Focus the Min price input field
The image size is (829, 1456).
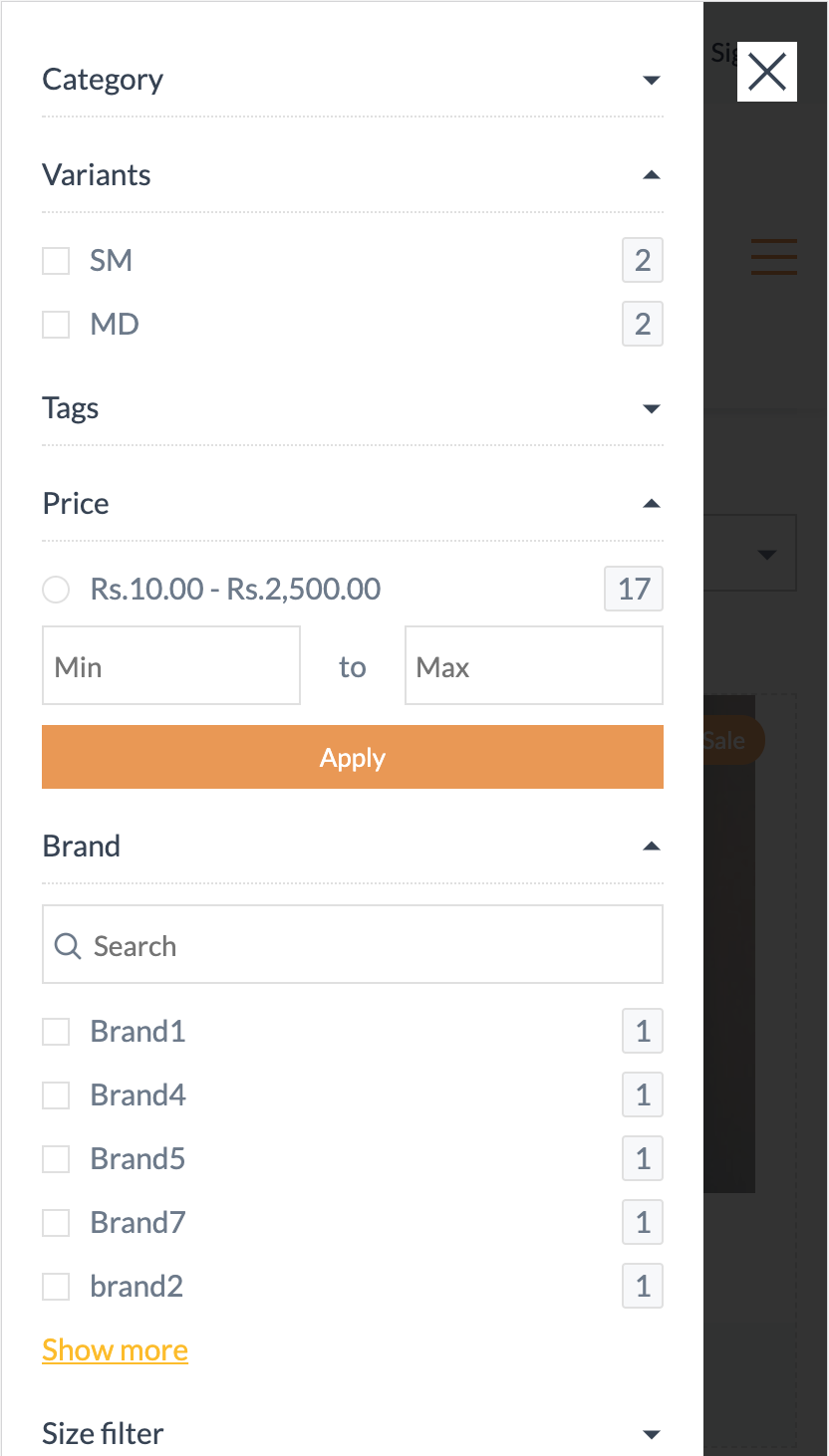coord(171,666)
